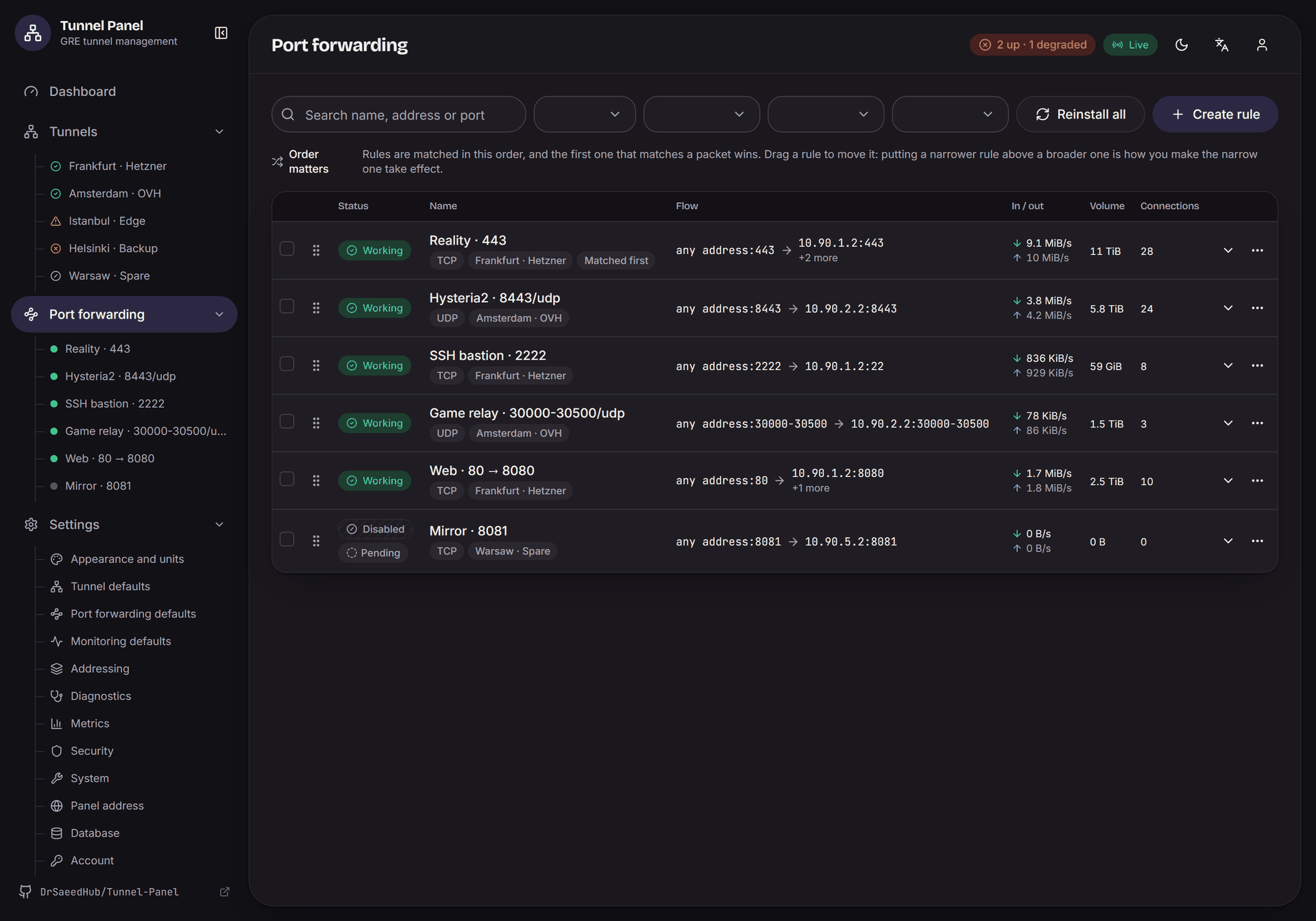
Task: Click Create rule button
Action: [1215, 114]
